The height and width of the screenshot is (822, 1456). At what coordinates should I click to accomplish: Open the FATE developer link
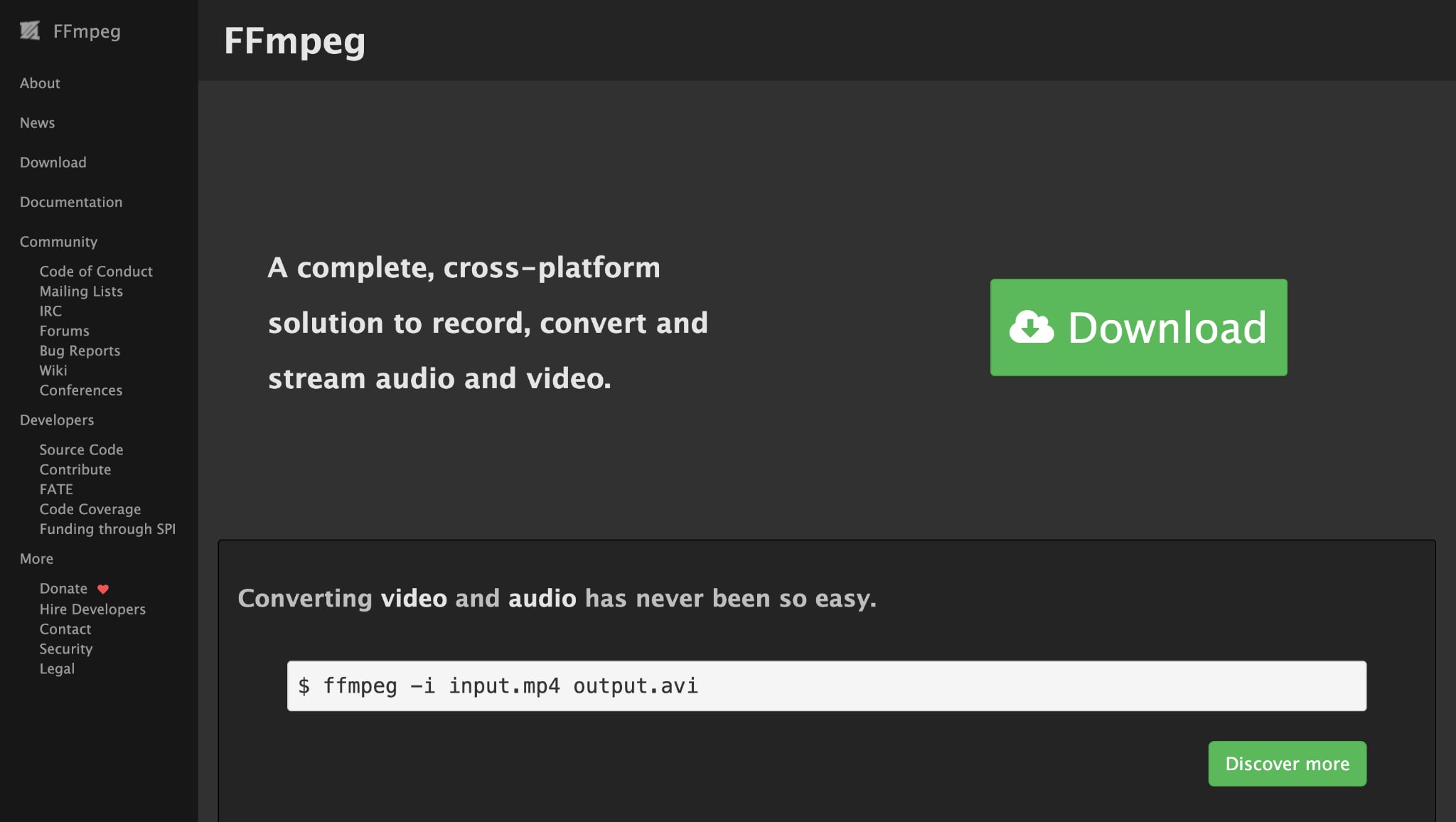click(56, 489)
